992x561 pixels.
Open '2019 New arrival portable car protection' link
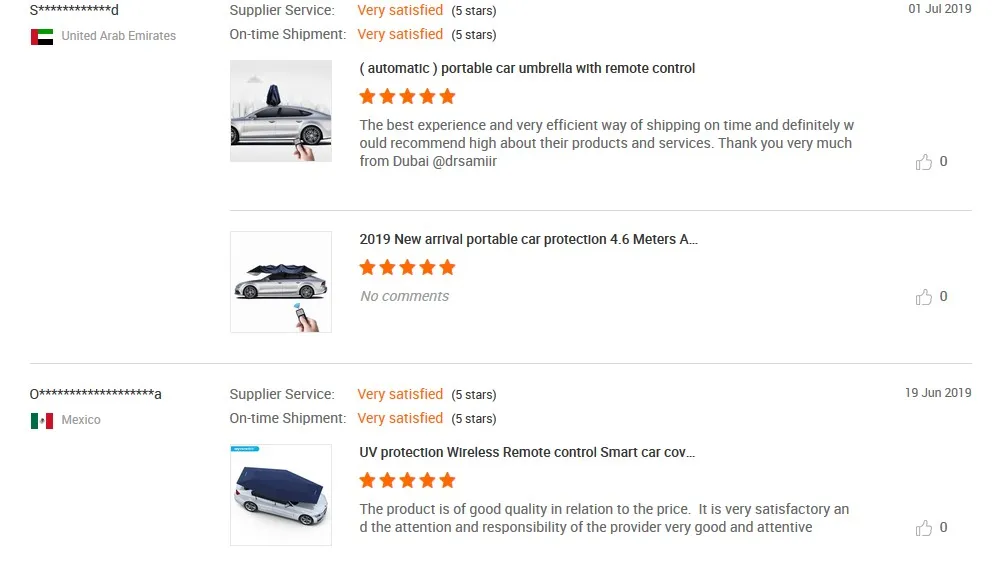(x=528, y=240)
